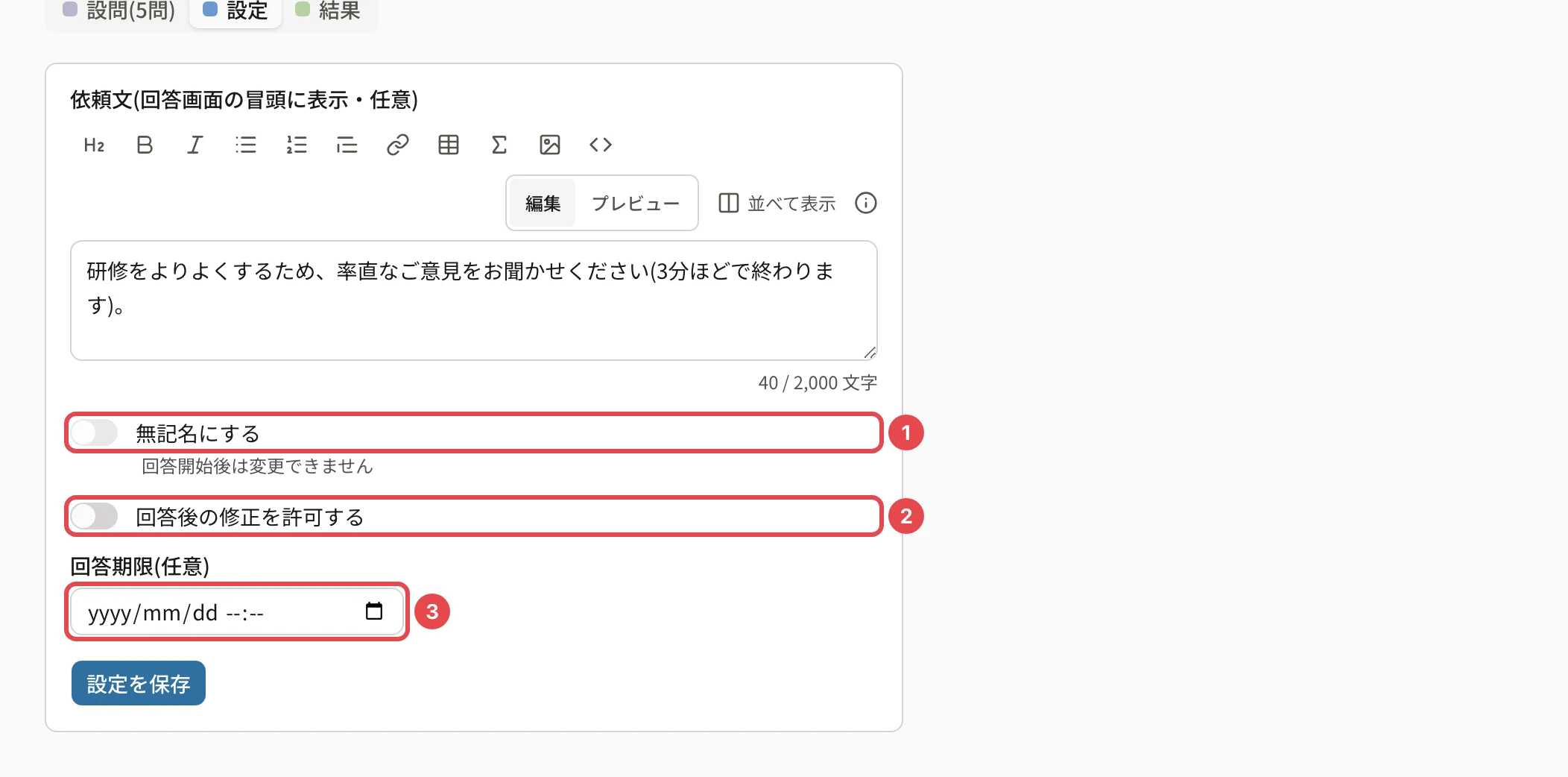Viewport: 1568px width, 777px height.
Task: Insert a numbered list
Action: pos(297,145)
